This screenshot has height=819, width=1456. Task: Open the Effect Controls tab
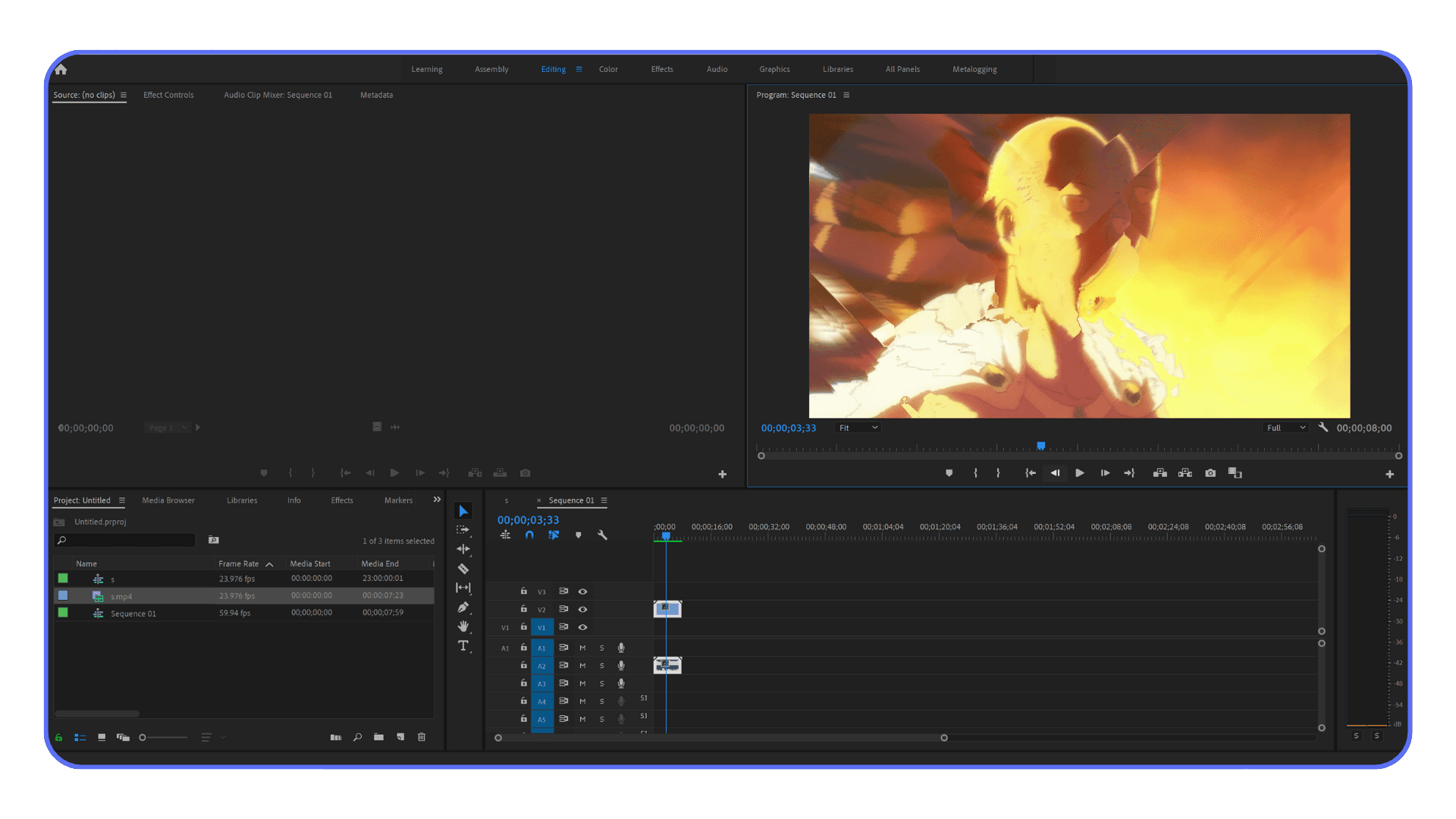[x=168, y=95]
